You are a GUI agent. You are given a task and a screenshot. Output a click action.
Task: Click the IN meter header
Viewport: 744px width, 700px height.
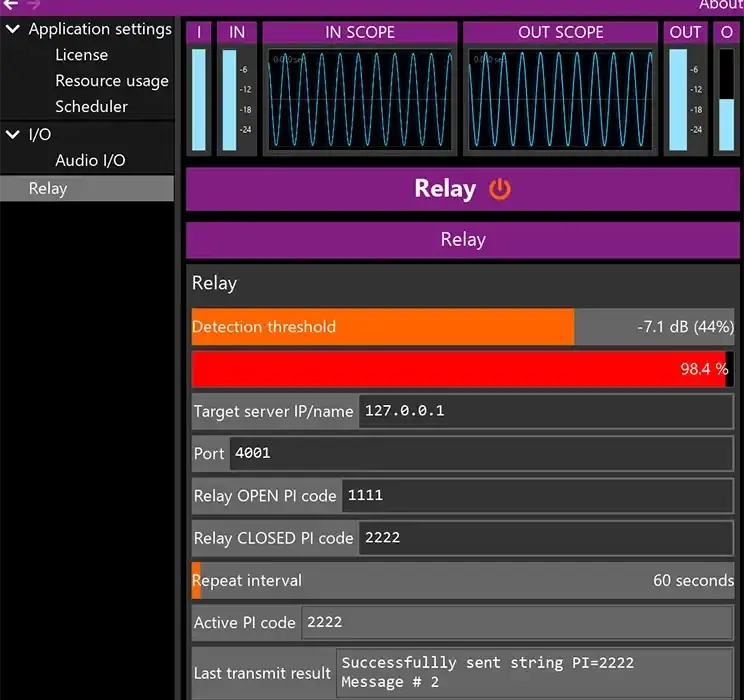point(237,32)
